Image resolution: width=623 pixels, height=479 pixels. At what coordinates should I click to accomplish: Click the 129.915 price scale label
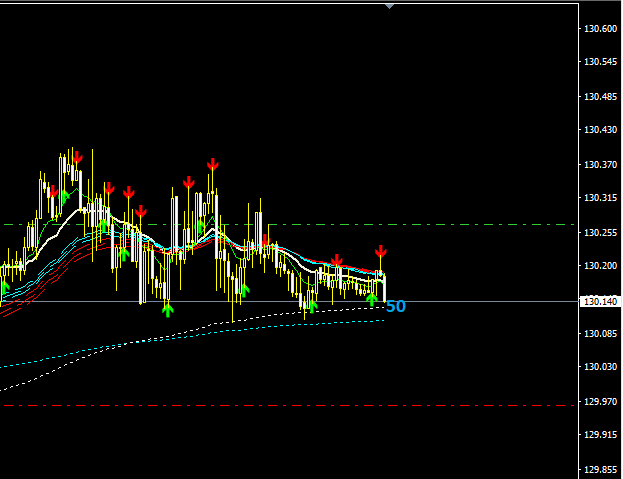point(600,435)
